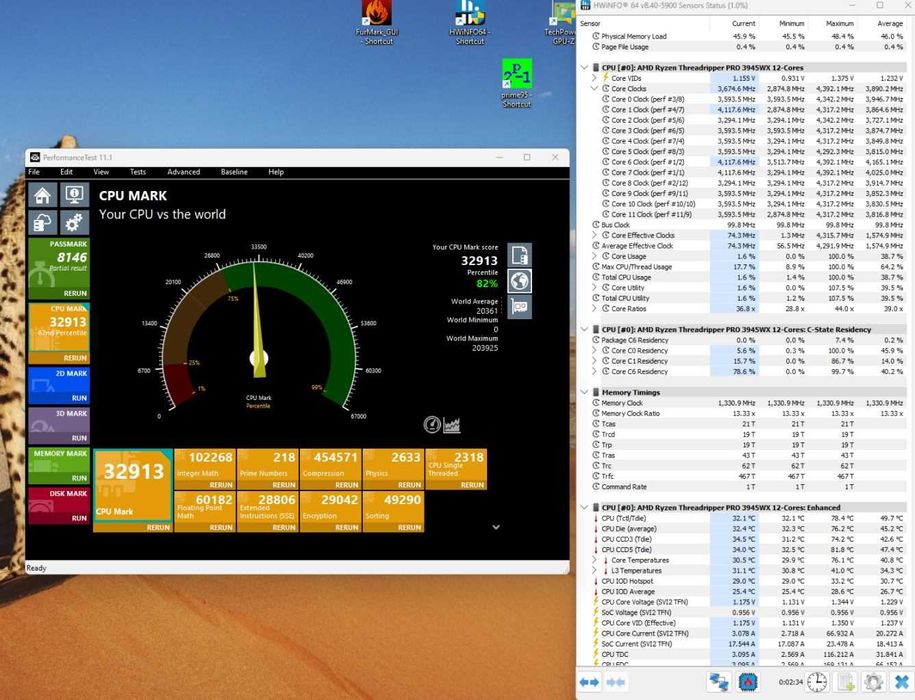The height and width of the screenshot is (700, 915).
Task: Open the HWiNFO64 desktop shortcut
Action: pyautogui.click(x=470, y=22)
